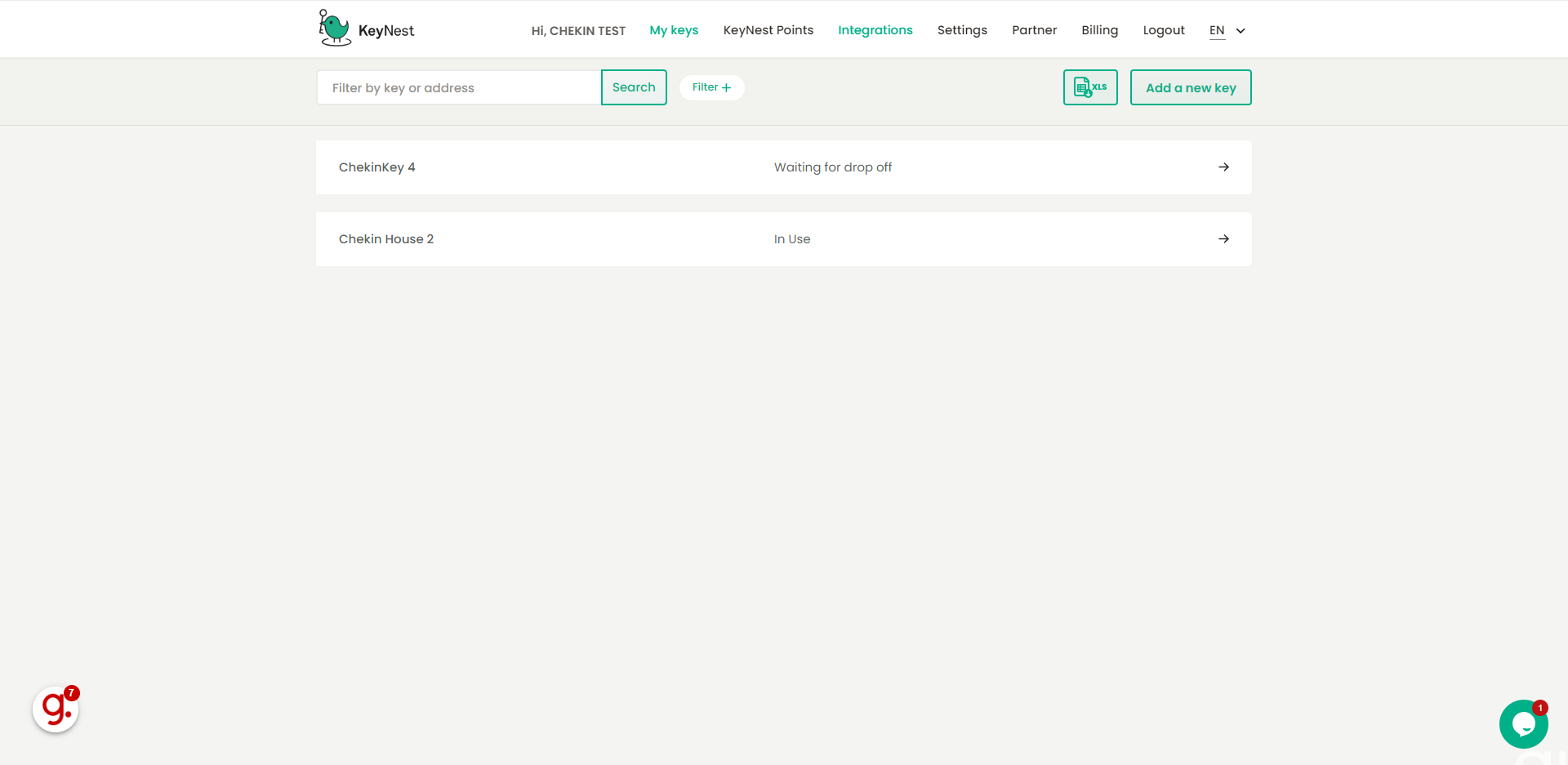1568x765 pixels.
Task: Open KeyNest Points page
Action: click(x=768, y=30)
